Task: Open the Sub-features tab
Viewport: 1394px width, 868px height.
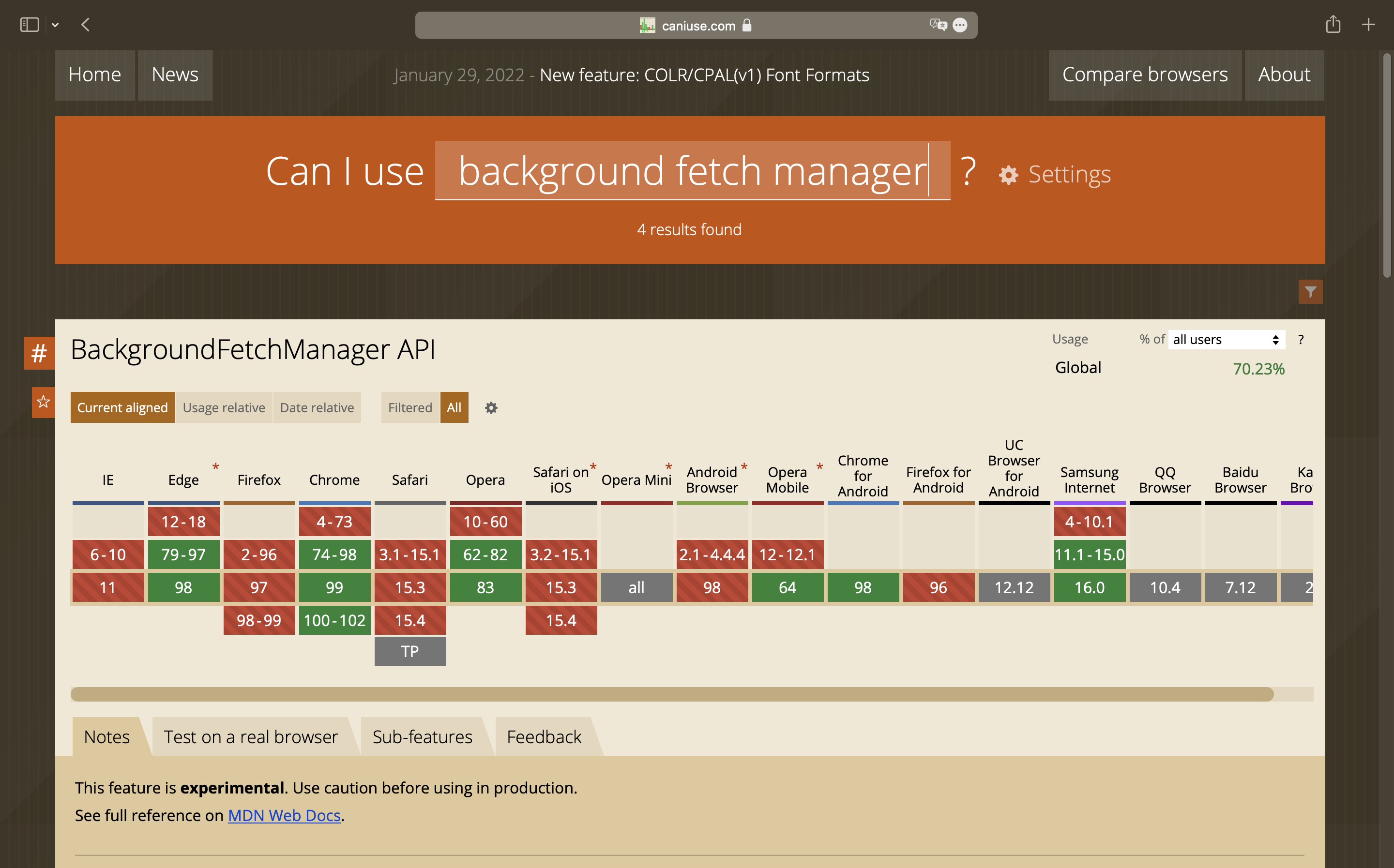Action: click(423, 736)
